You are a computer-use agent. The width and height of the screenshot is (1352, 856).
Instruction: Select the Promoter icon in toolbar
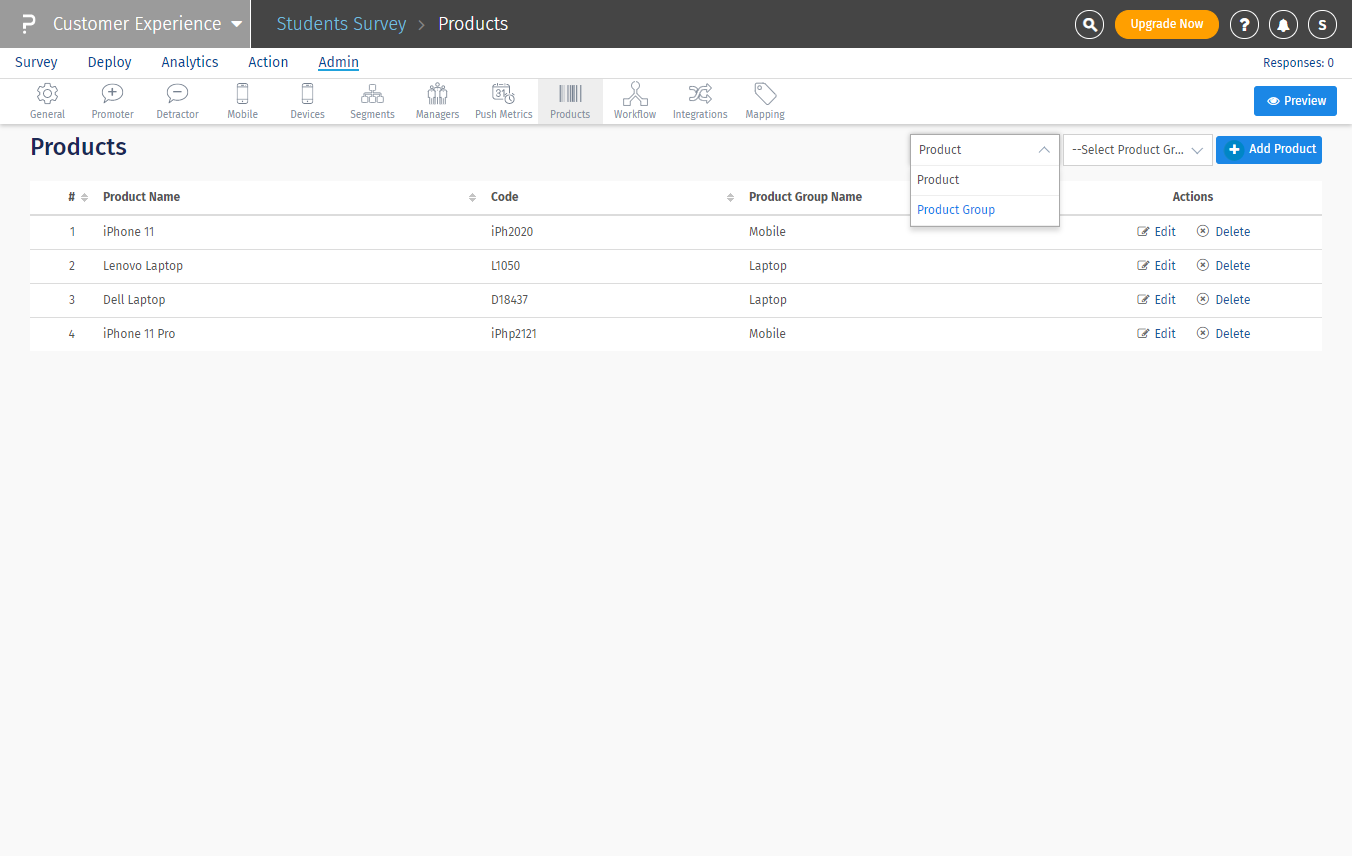pos(112,95)
